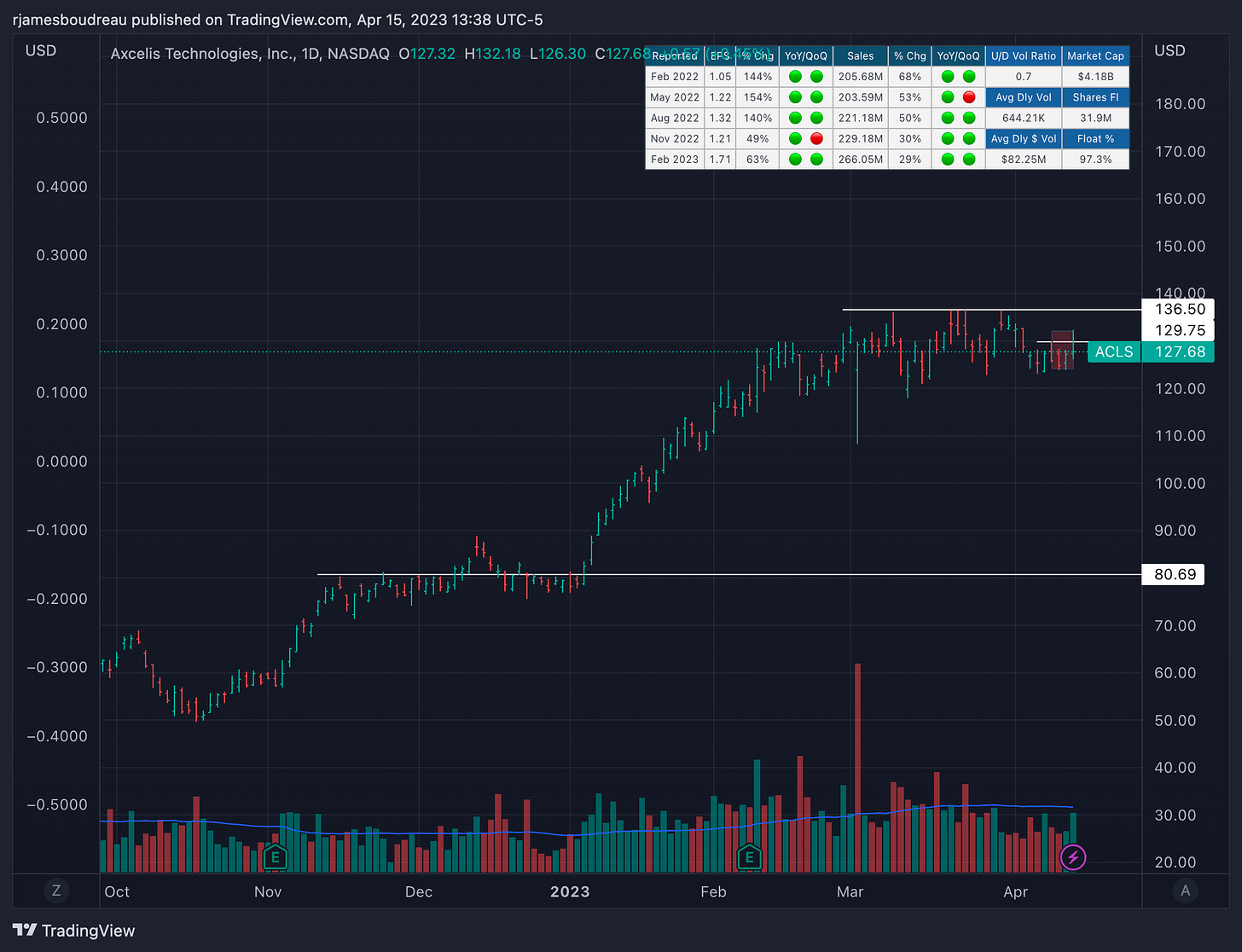Click the $4.18B market cap value
The width and height of the screenshot is (1242, 952).
pos(1095,76)
